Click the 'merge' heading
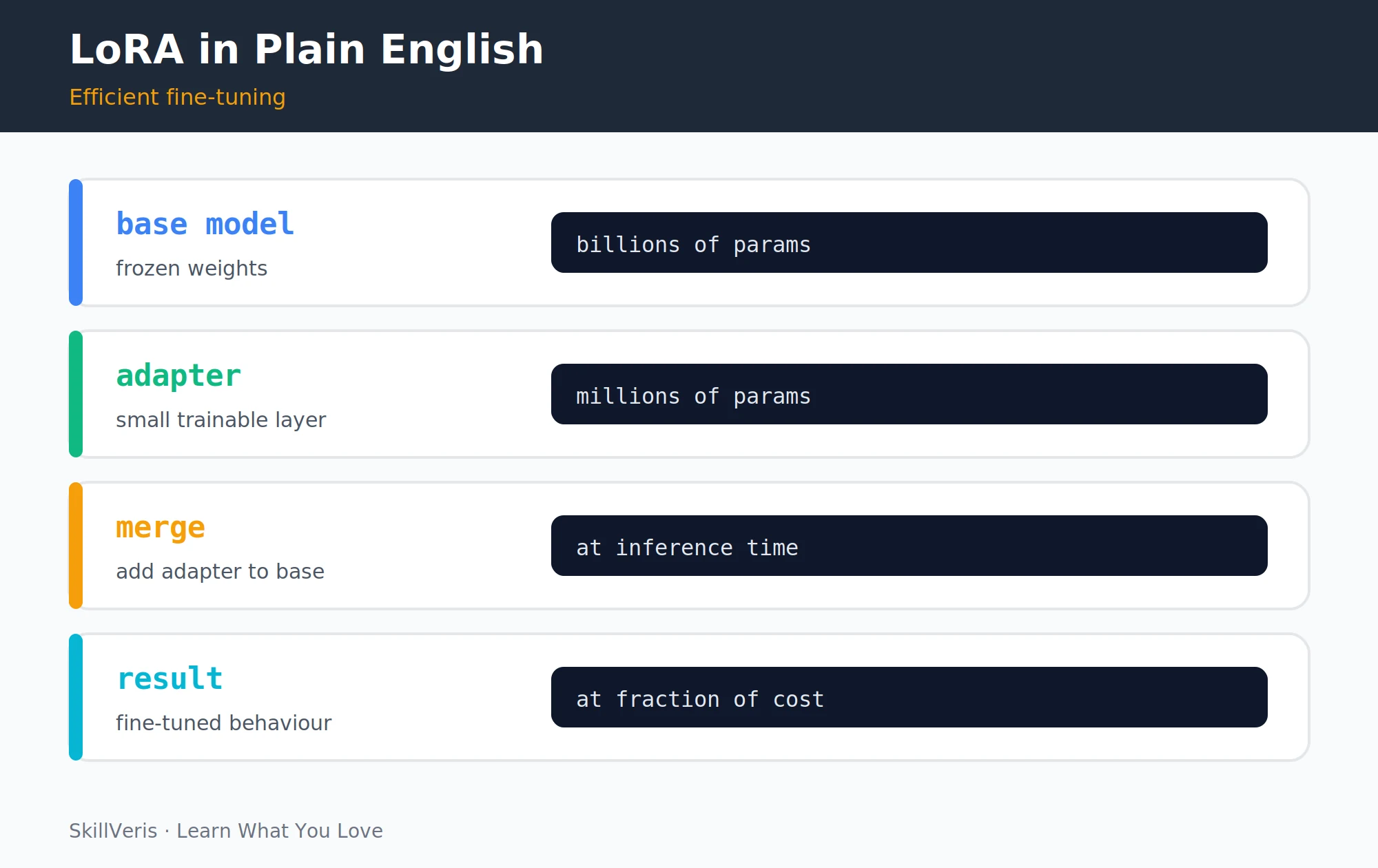1378x868 pixels. pyautogui.click(x=161, y=528)
